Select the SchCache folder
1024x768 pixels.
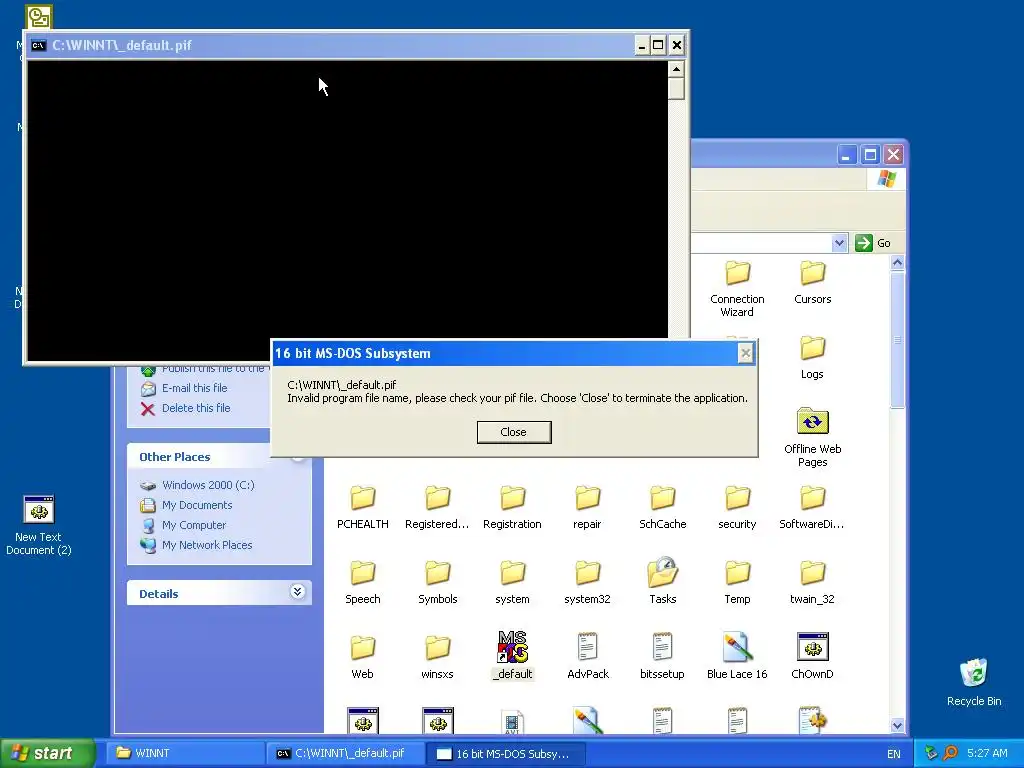(662, 507)
